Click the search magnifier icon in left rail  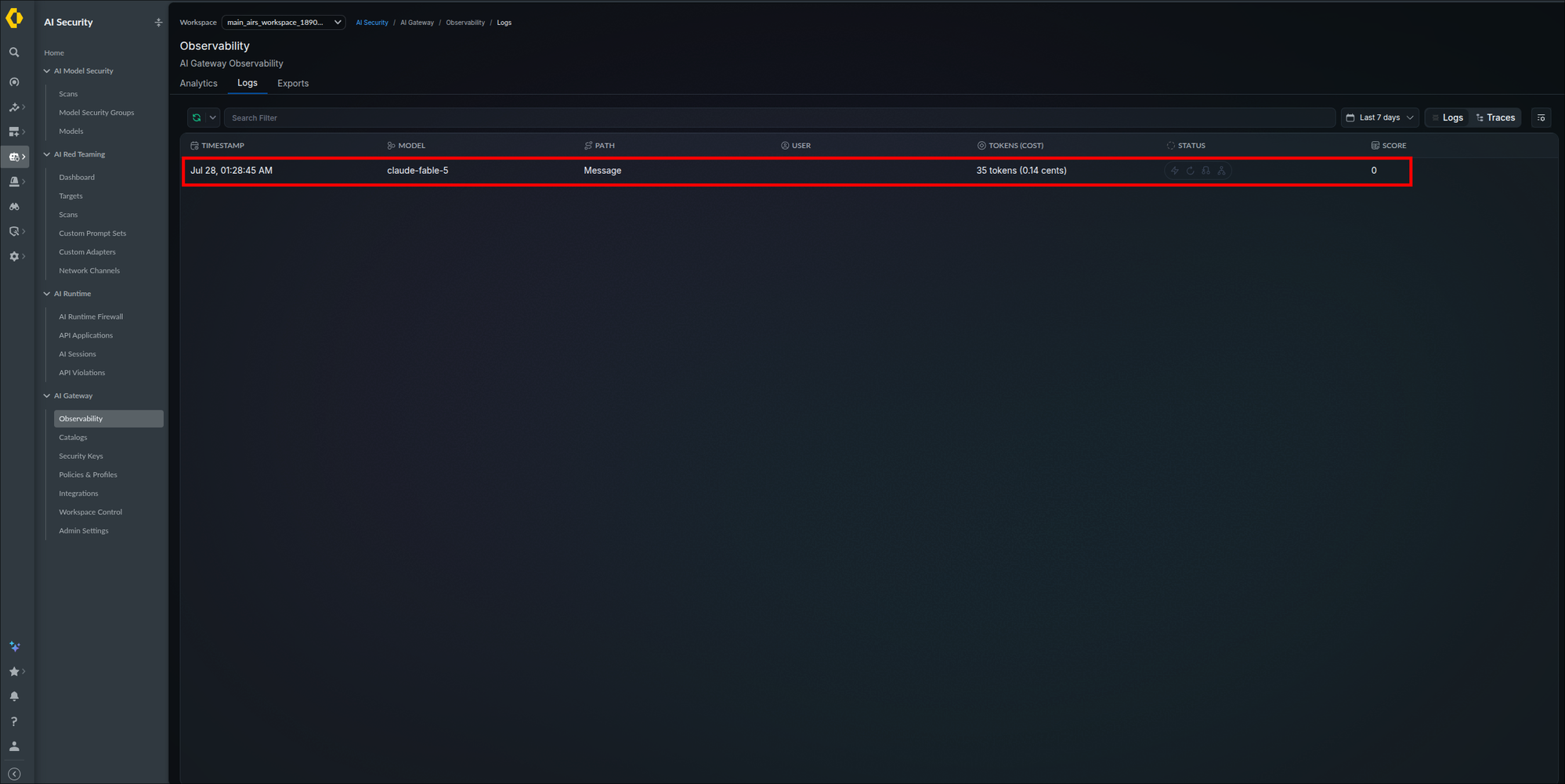point(14,52)
